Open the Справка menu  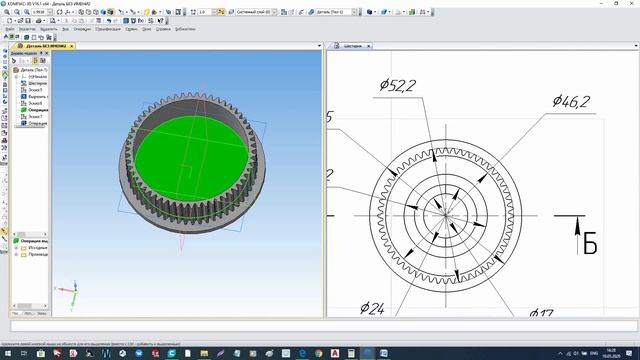tap(163, 29)
